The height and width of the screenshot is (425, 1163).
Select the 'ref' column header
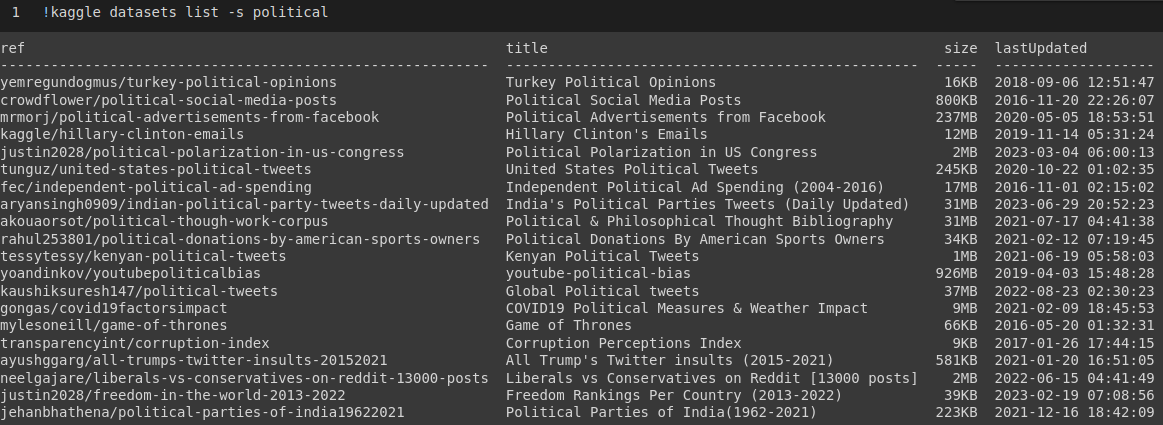pyautogui.click(x=13, y=48)
